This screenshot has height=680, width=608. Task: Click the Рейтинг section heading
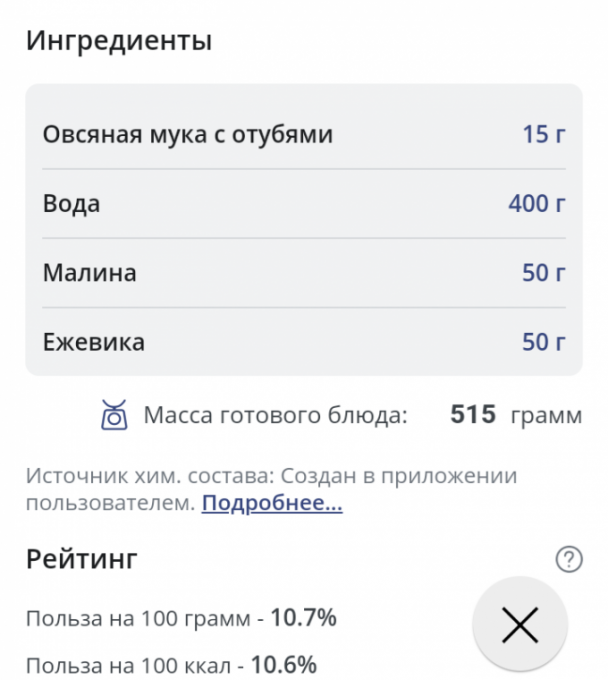(x=81, y=560)
